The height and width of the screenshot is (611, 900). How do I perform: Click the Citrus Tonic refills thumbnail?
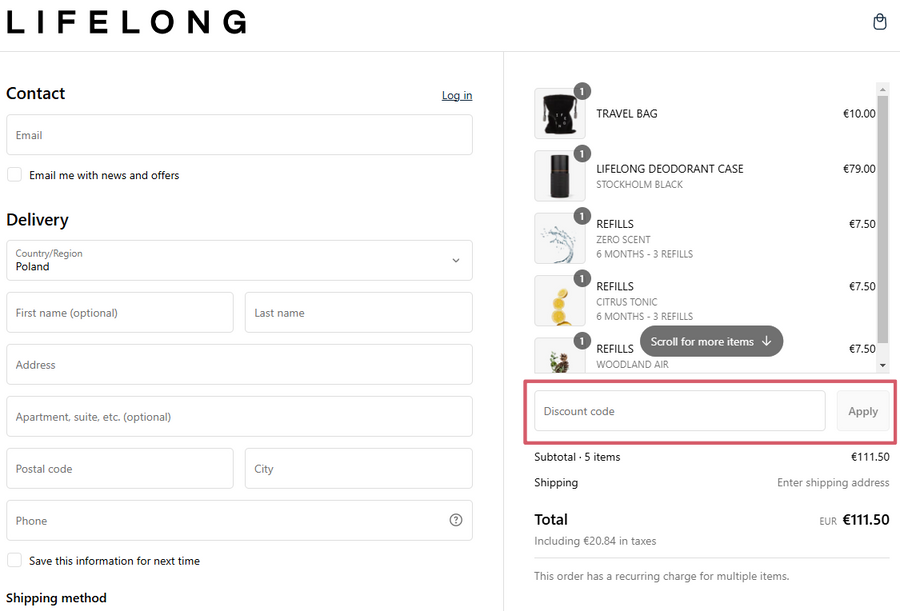560,300
